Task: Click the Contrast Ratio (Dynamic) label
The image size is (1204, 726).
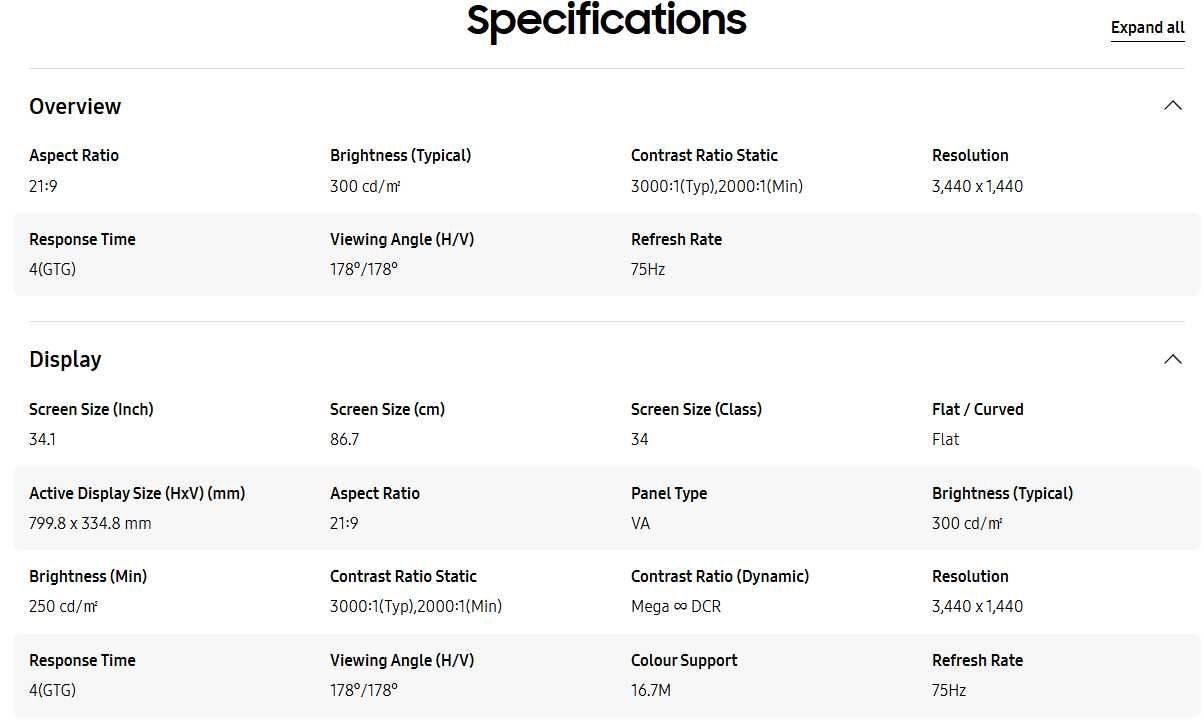Action: pyautogui.click(x=720, y=576)
